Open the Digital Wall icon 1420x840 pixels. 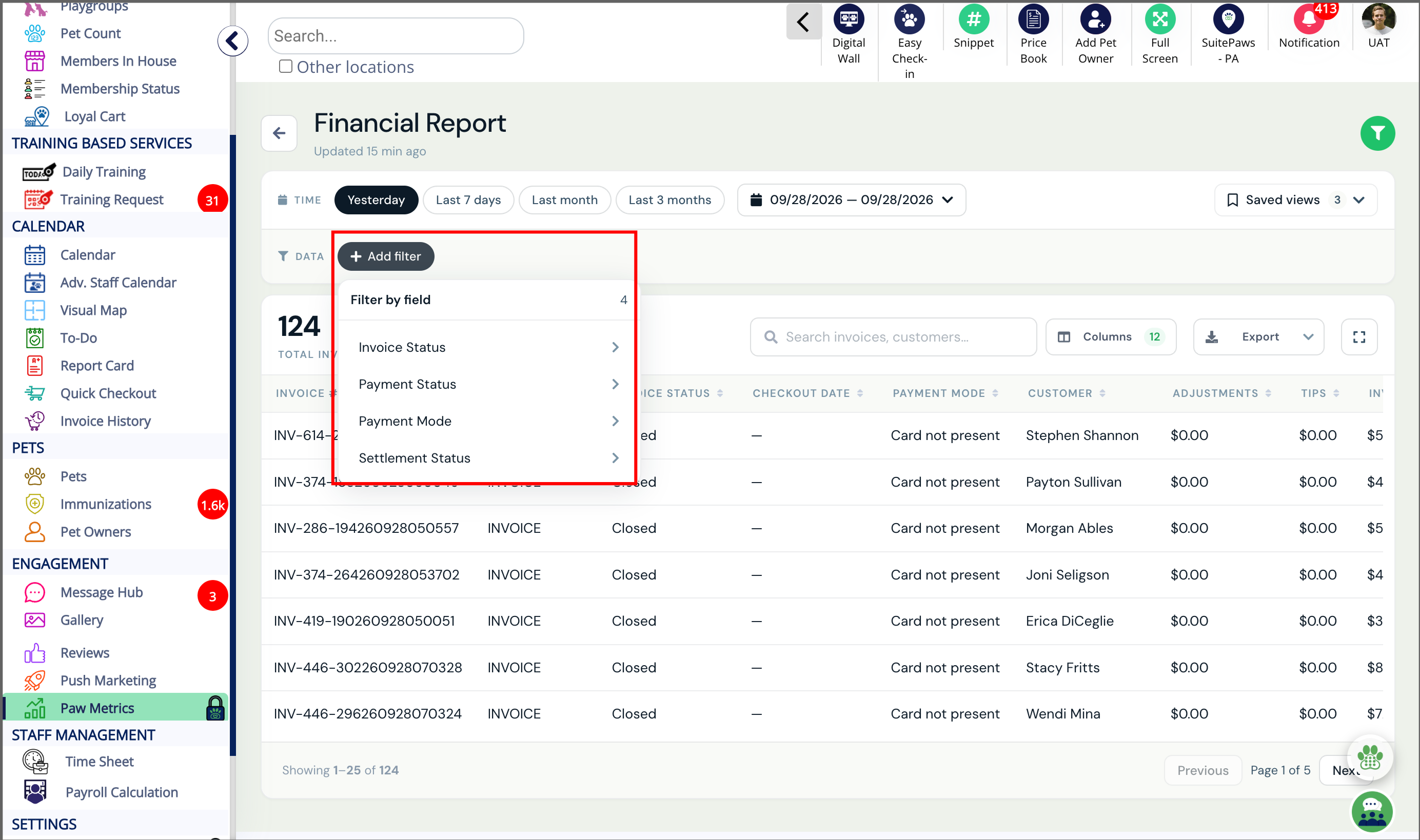pos(848,20)
